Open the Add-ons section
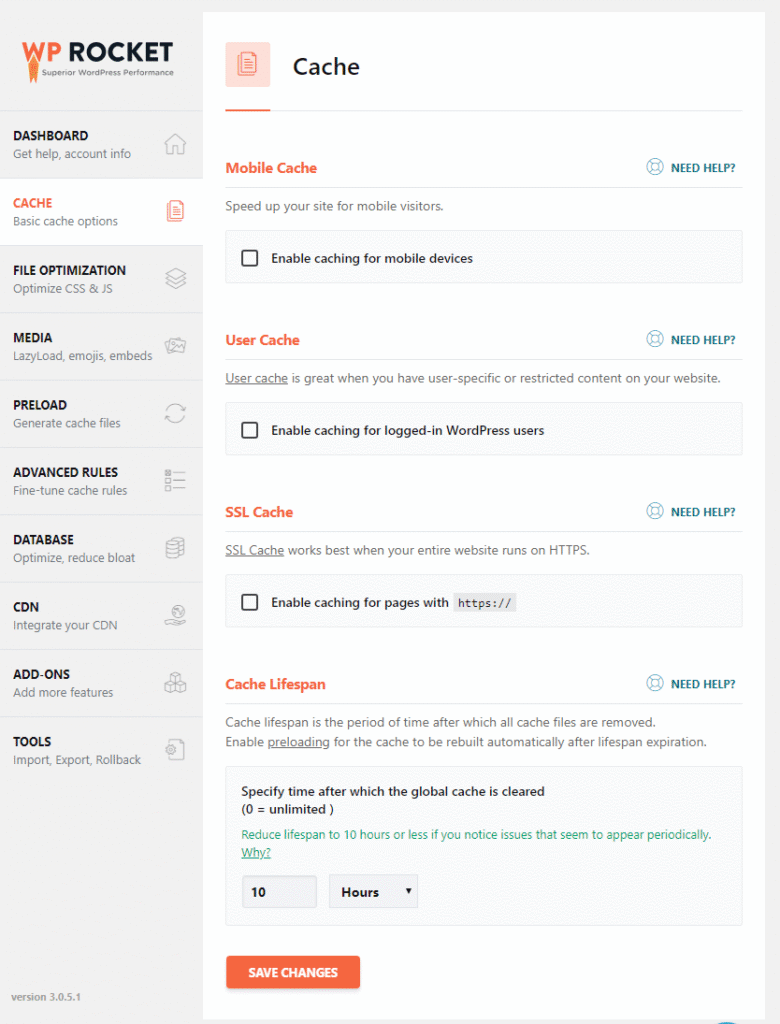The height and width of the screenshot is (1024, 780). click(x=101, y=682)
